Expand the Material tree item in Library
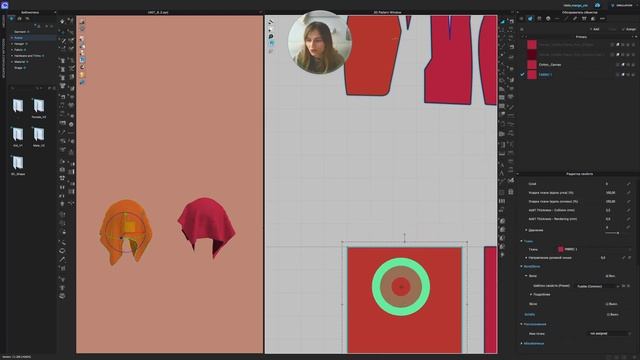The height and width of the screenshot is (360, 640). [12, 62]
